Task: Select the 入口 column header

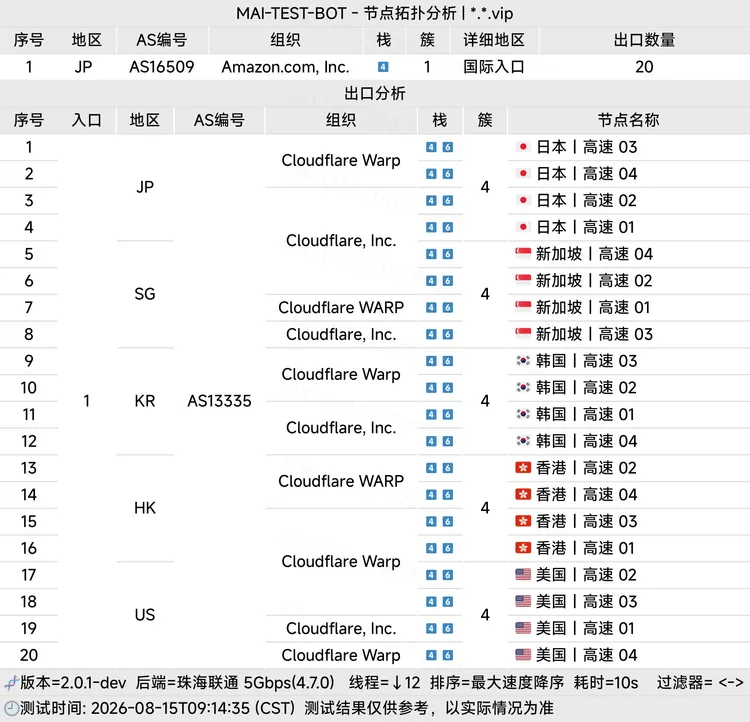Action: coord(87,120)
